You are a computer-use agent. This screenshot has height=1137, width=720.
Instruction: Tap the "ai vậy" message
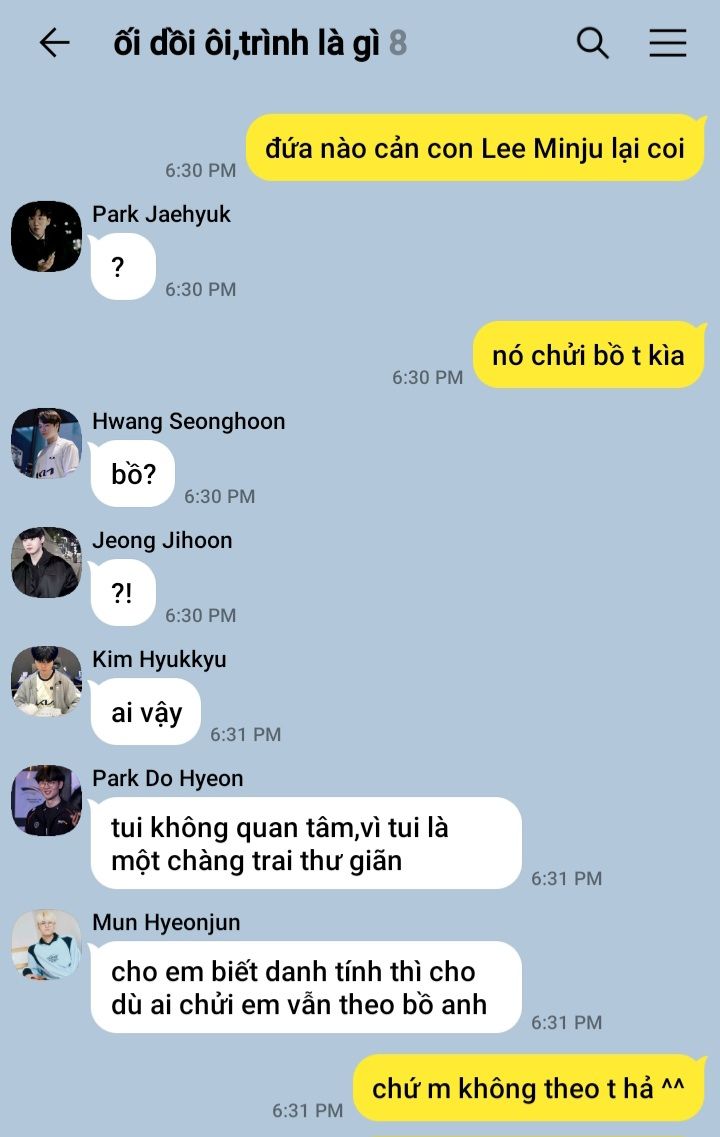(146, 712)
